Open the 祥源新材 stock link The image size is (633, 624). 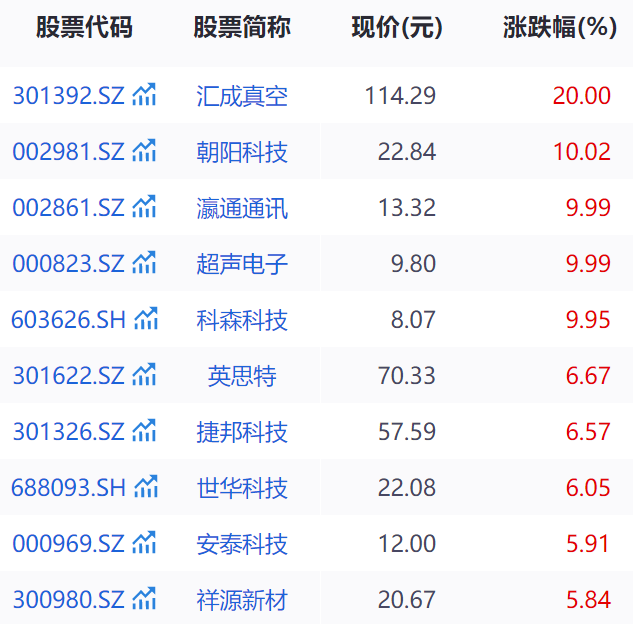click(242, 600)
